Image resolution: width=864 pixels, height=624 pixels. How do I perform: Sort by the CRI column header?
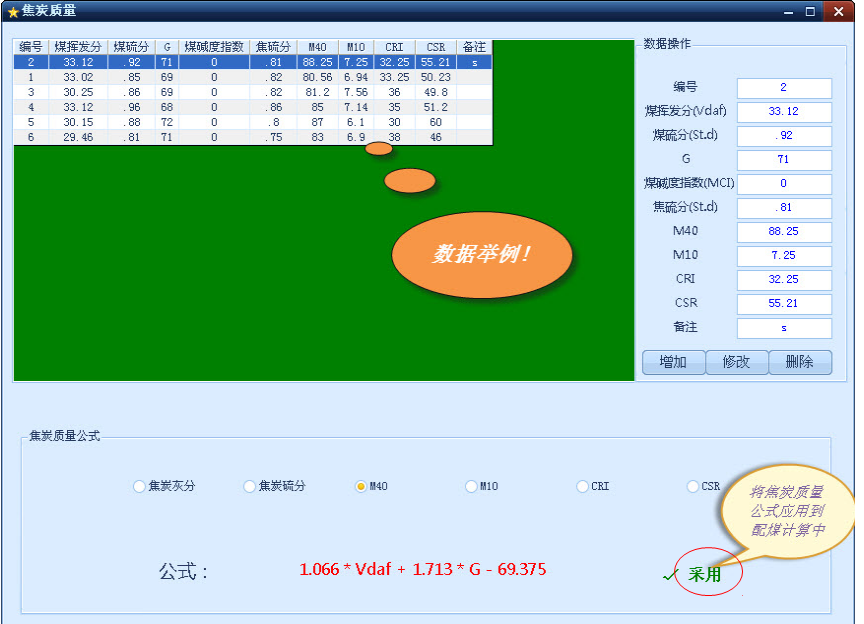click(395, 47)
